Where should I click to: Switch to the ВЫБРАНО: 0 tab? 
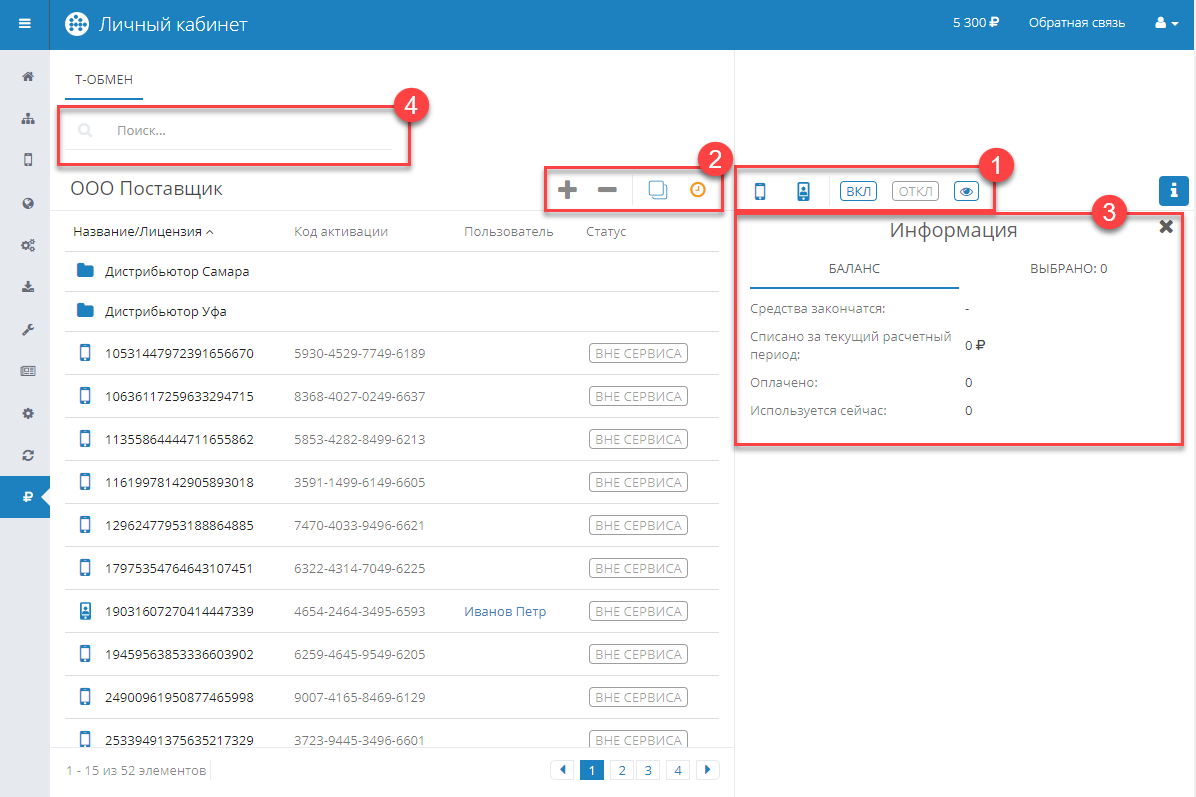click(1068, 269)
